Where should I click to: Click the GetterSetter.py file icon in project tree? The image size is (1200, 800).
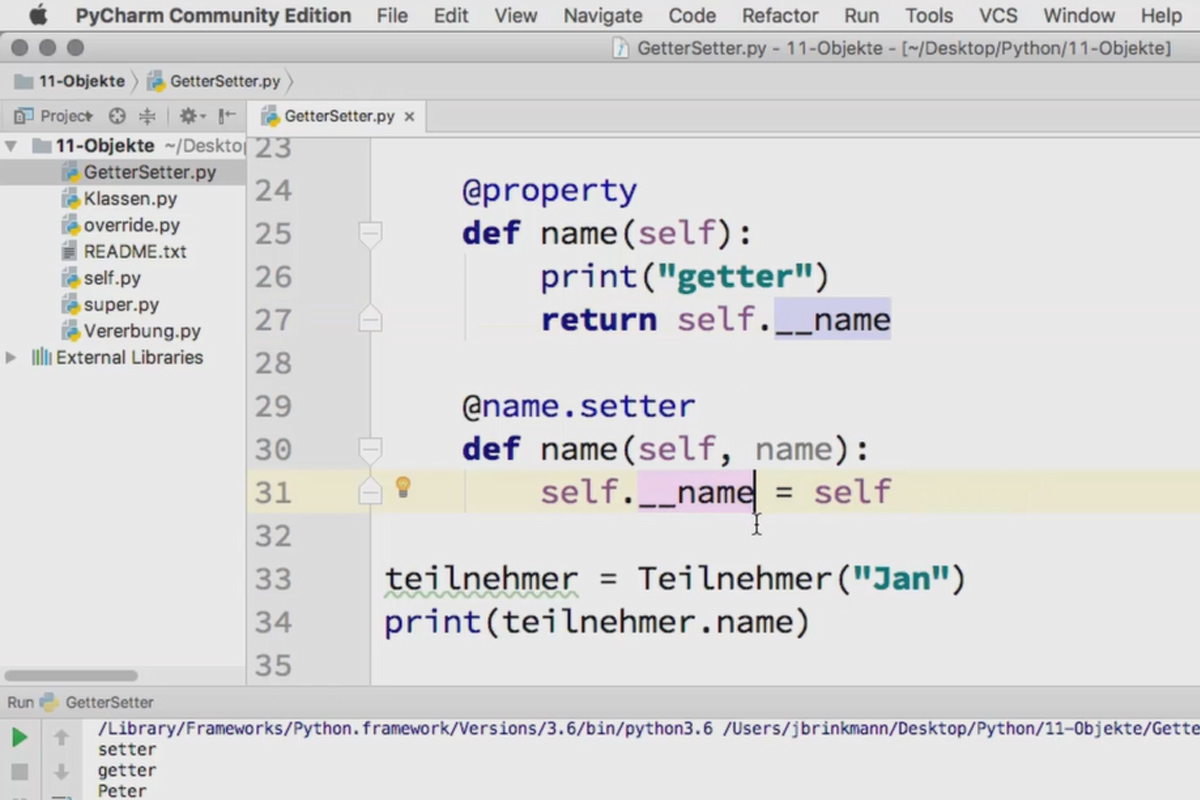pos(71,172)
